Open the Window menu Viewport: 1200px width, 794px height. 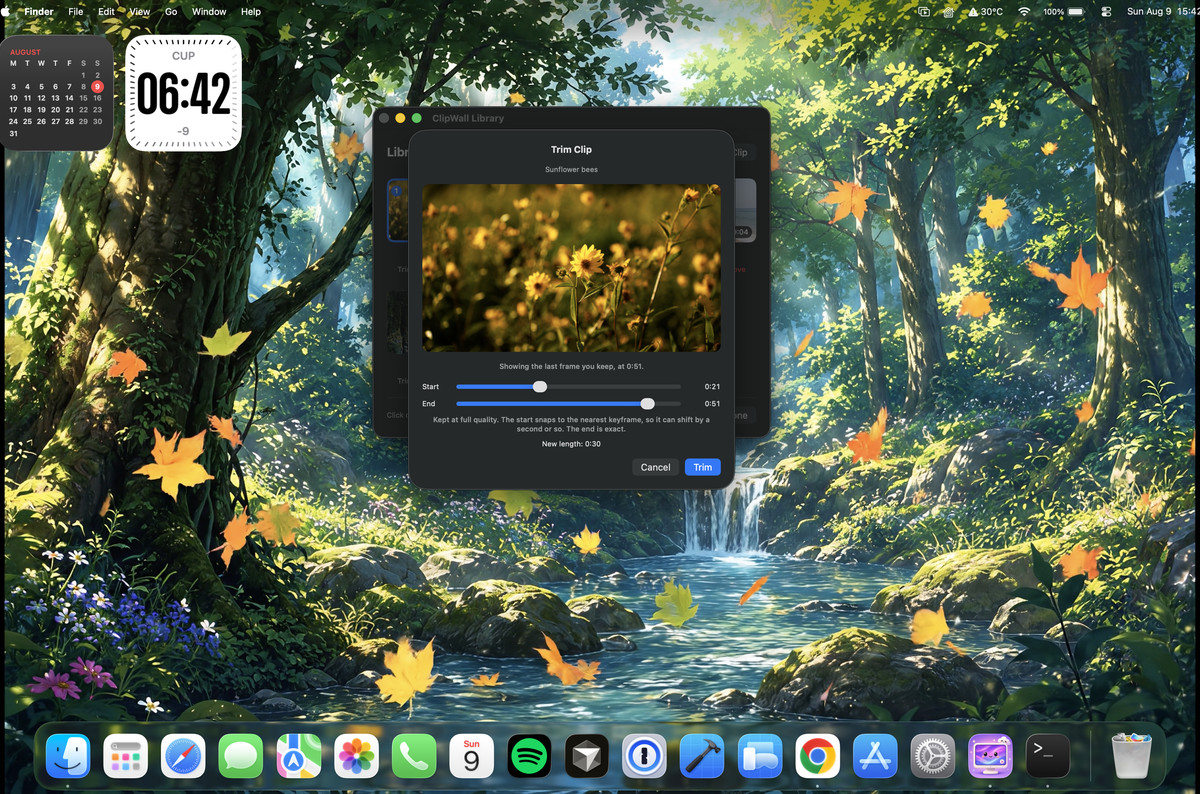pyautogui.click(x=209, y=11)
